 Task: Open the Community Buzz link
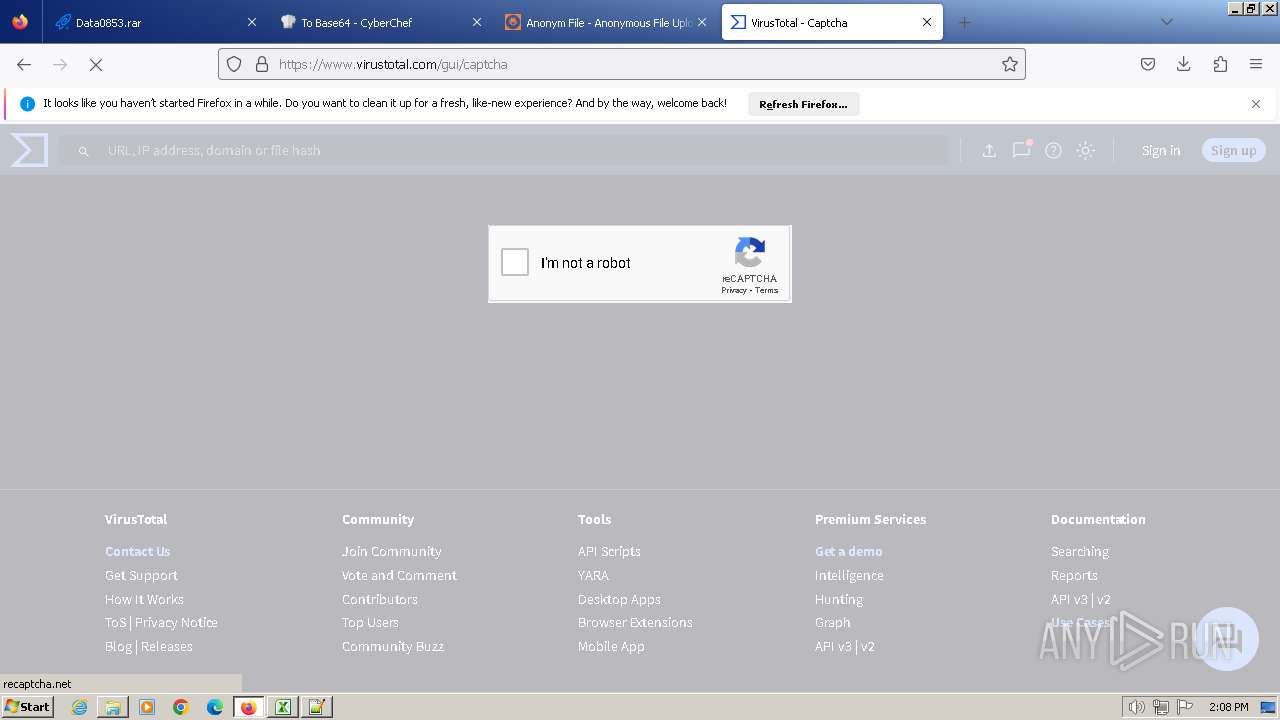(393, 646)
